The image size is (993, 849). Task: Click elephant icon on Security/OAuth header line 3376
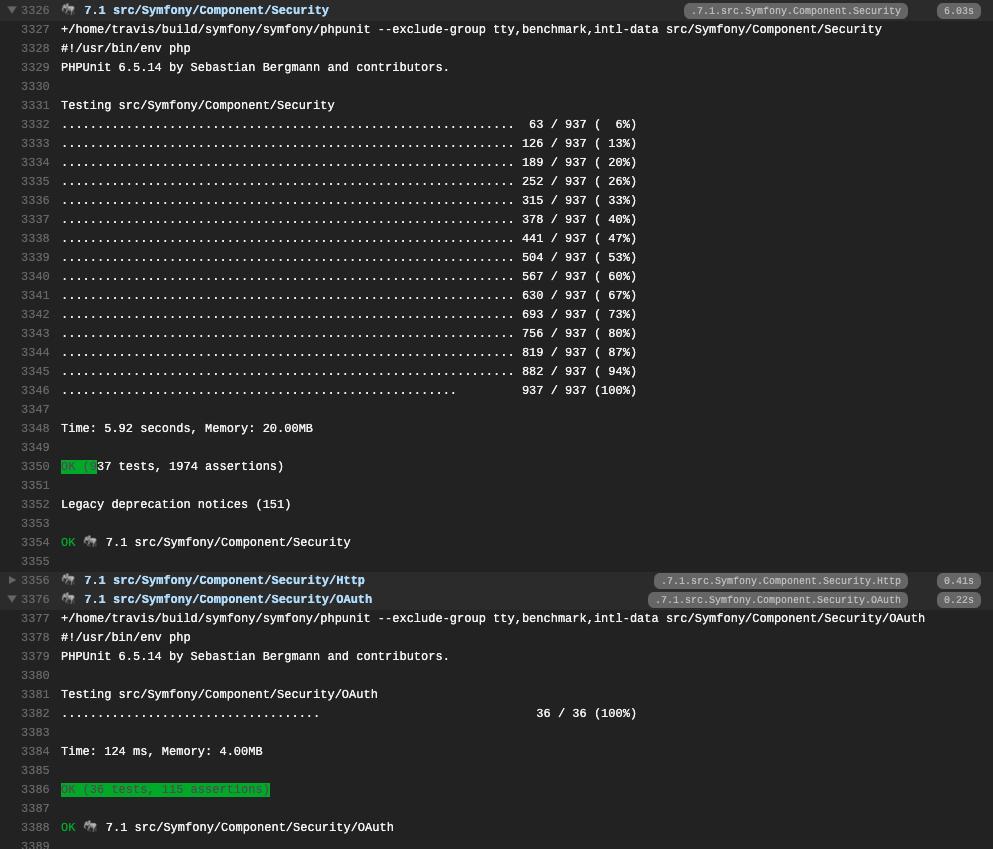tap(68, 598)
